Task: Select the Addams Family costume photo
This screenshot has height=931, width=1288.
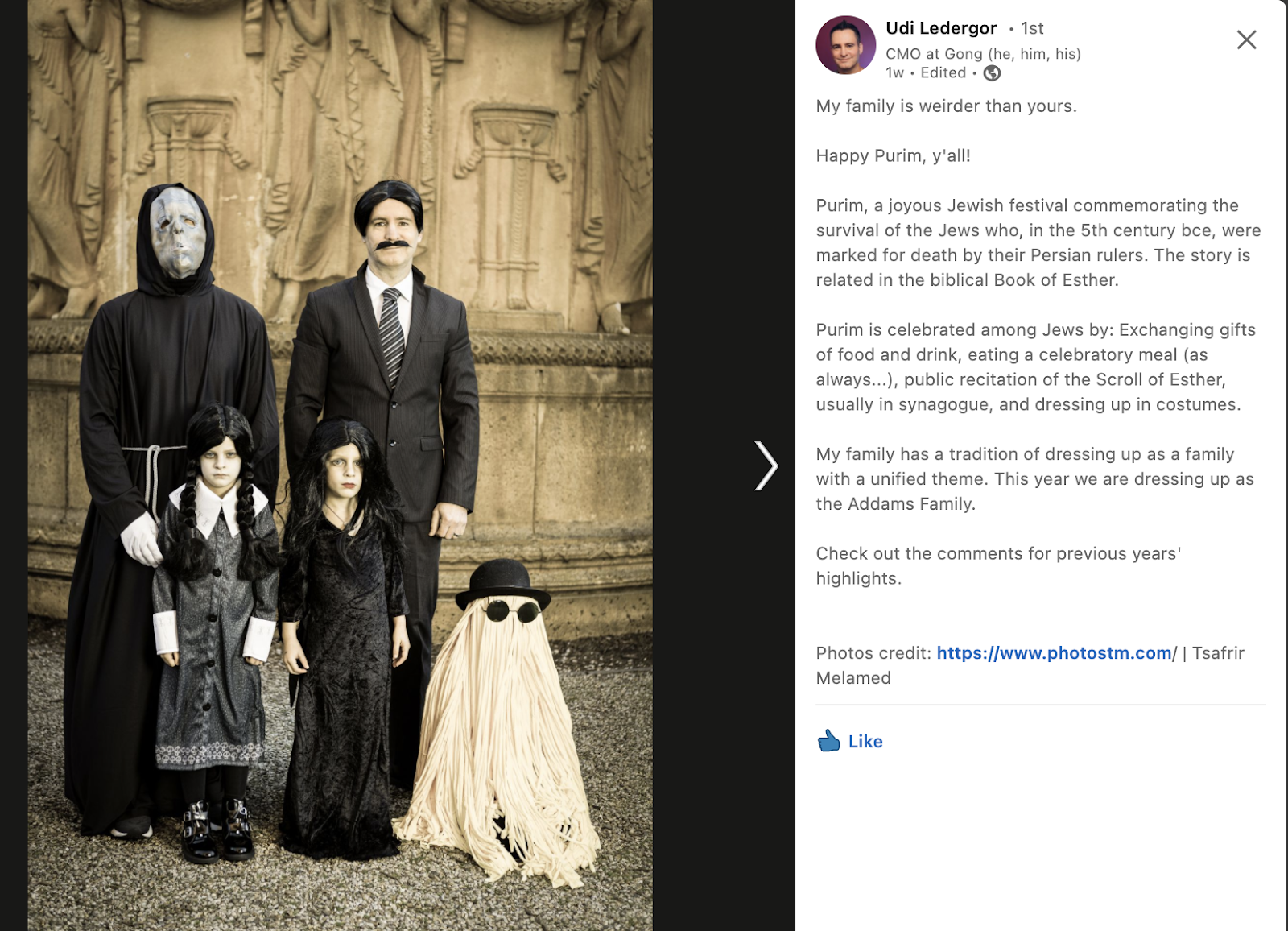Action: pos(340,465)
